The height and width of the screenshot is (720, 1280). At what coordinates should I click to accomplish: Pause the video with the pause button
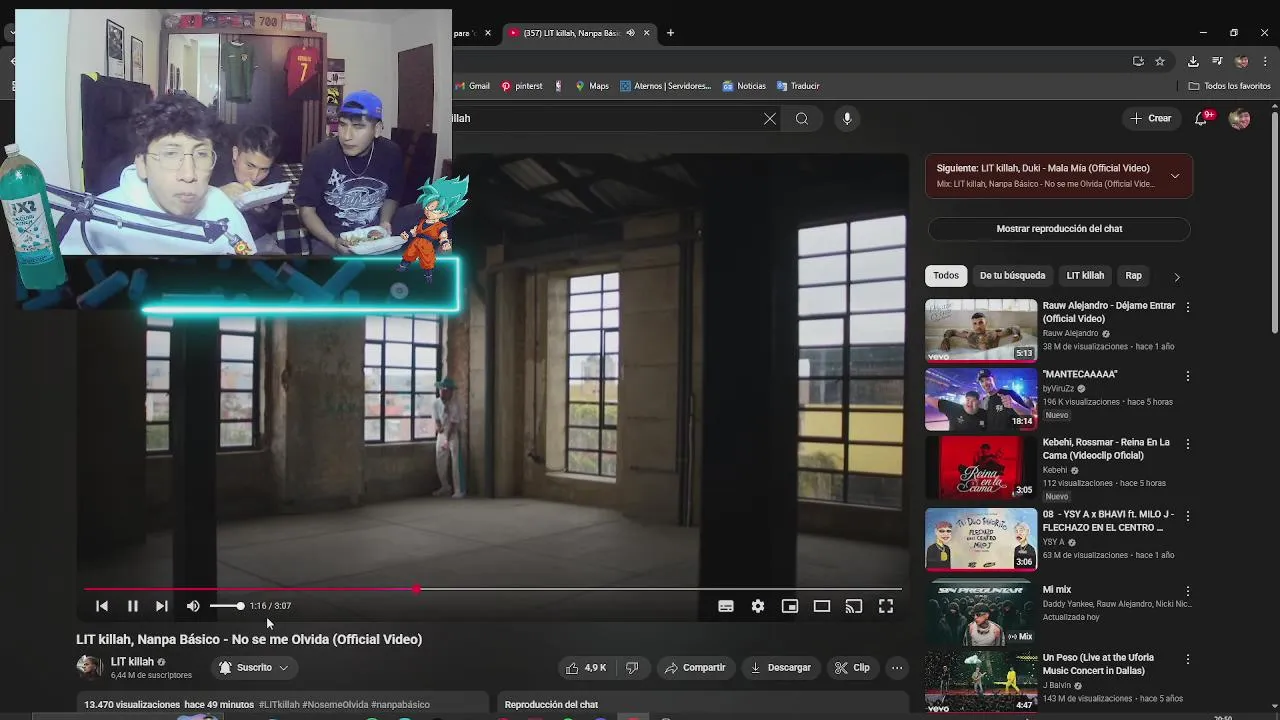pyautogui.click(x=132, y=606)
